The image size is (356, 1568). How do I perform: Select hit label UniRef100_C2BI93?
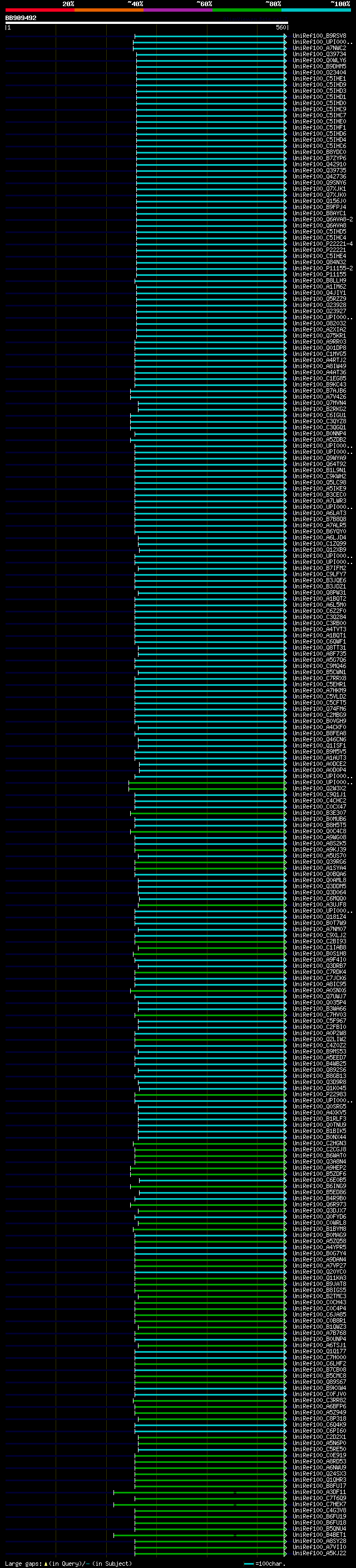tap(319, 941)
